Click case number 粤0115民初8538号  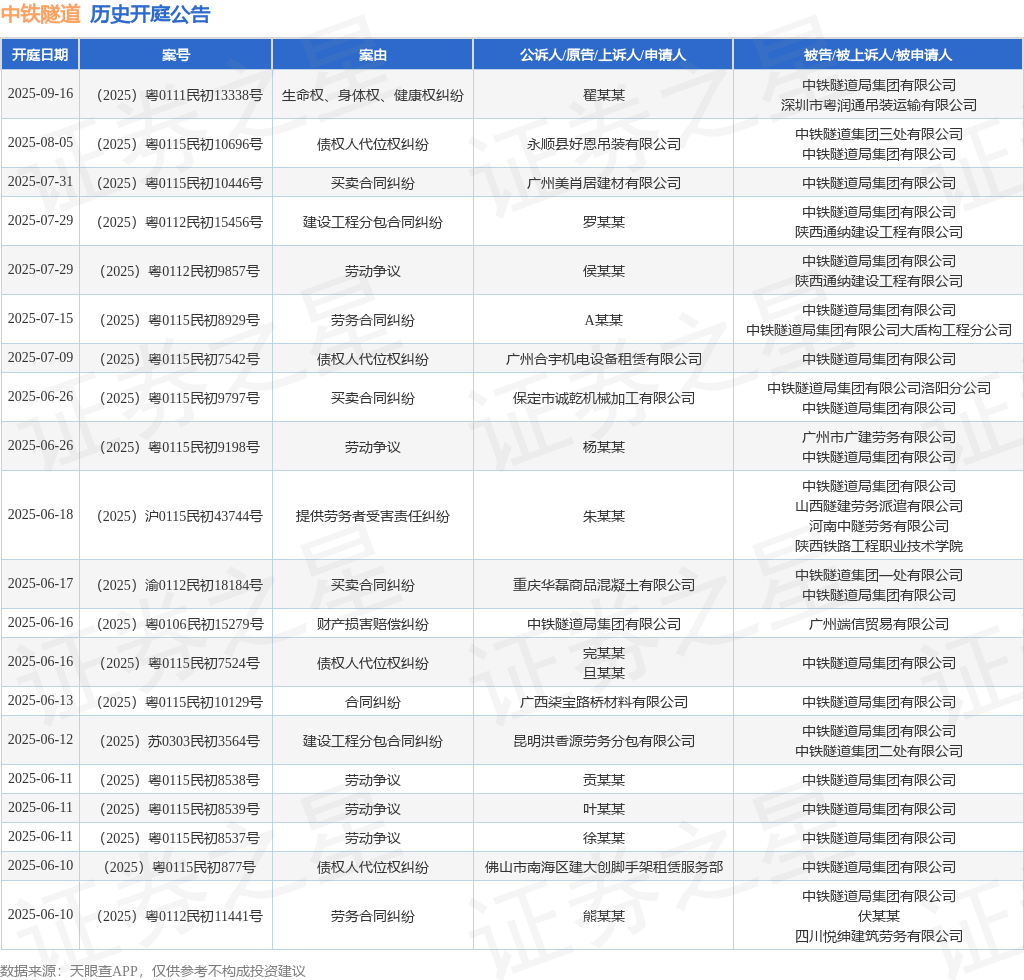180,780
